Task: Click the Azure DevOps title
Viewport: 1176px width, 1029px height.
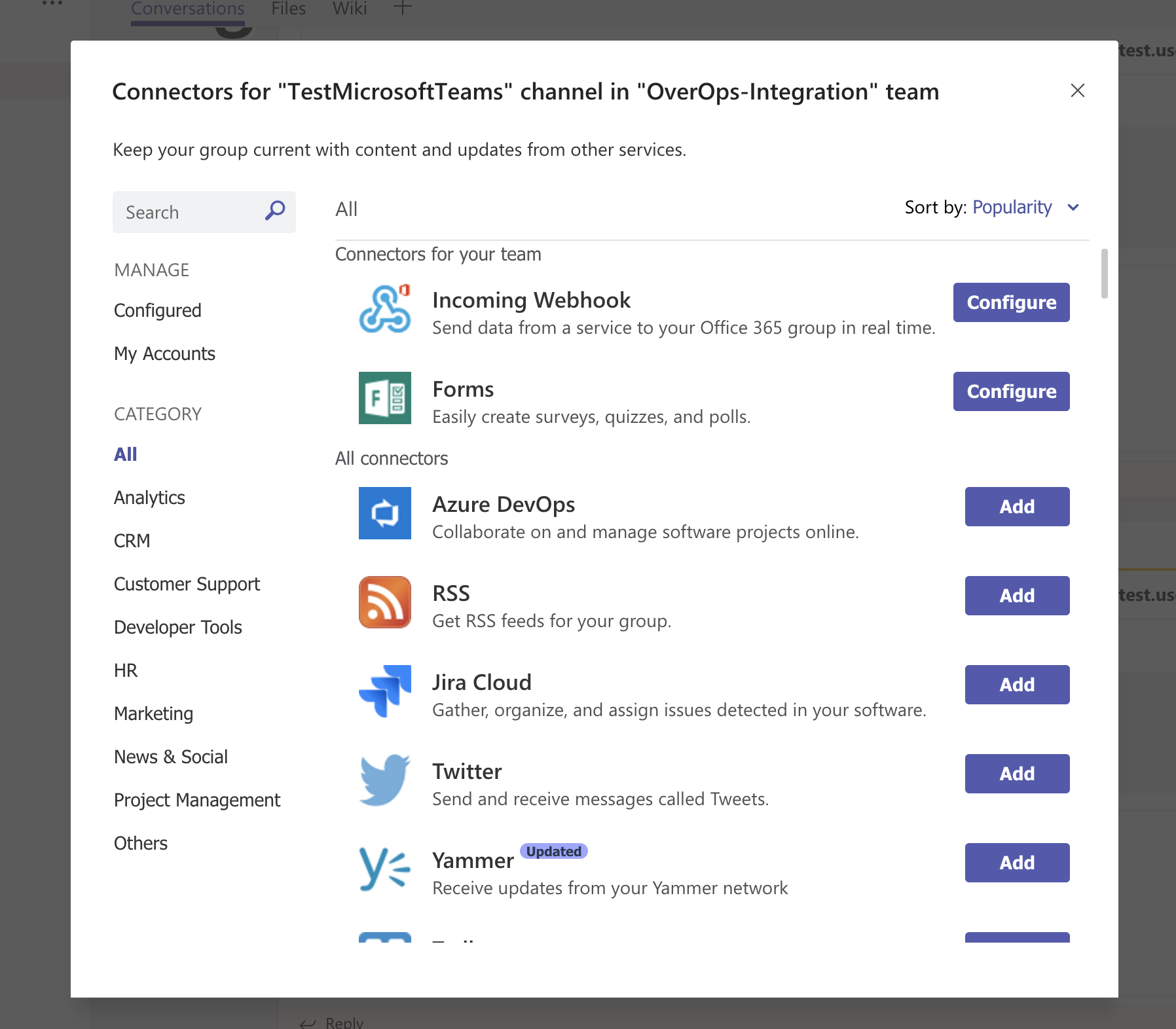Action: 504,504
